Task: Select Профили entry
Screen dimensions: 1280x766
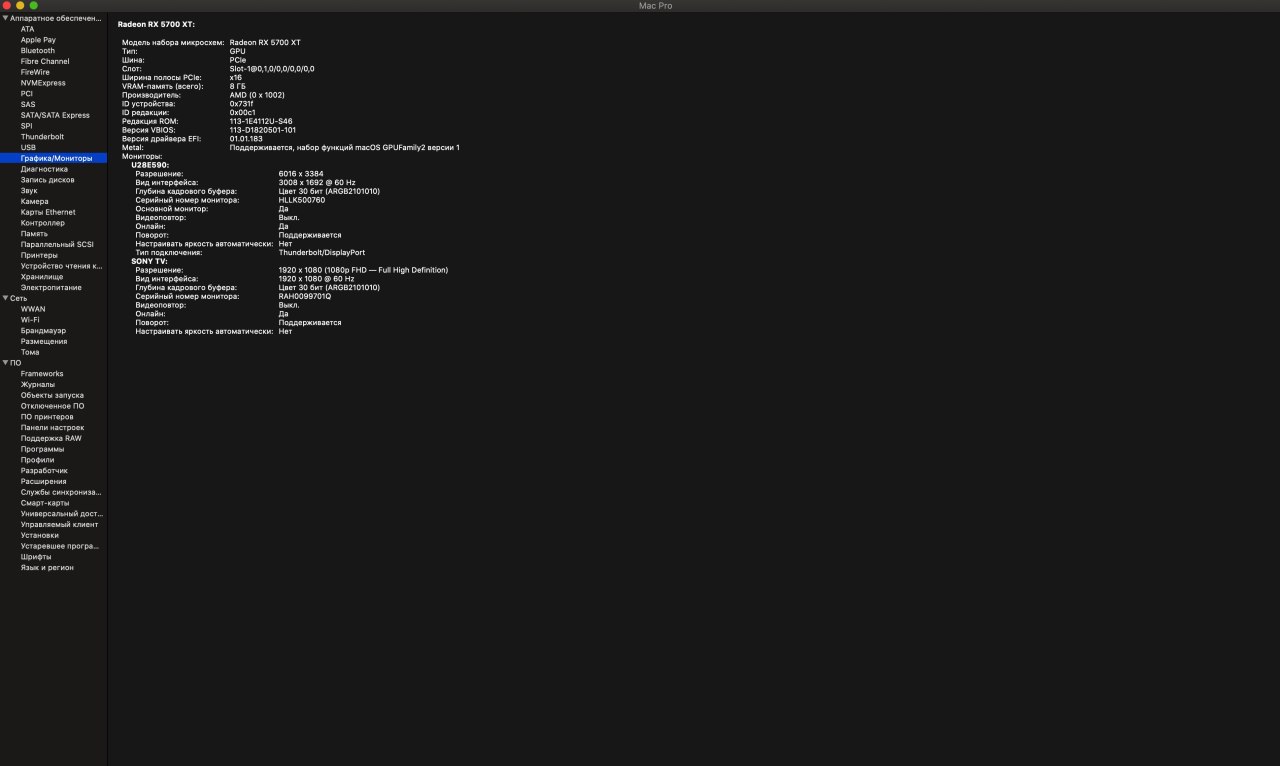Action: (x=37, y=460)
